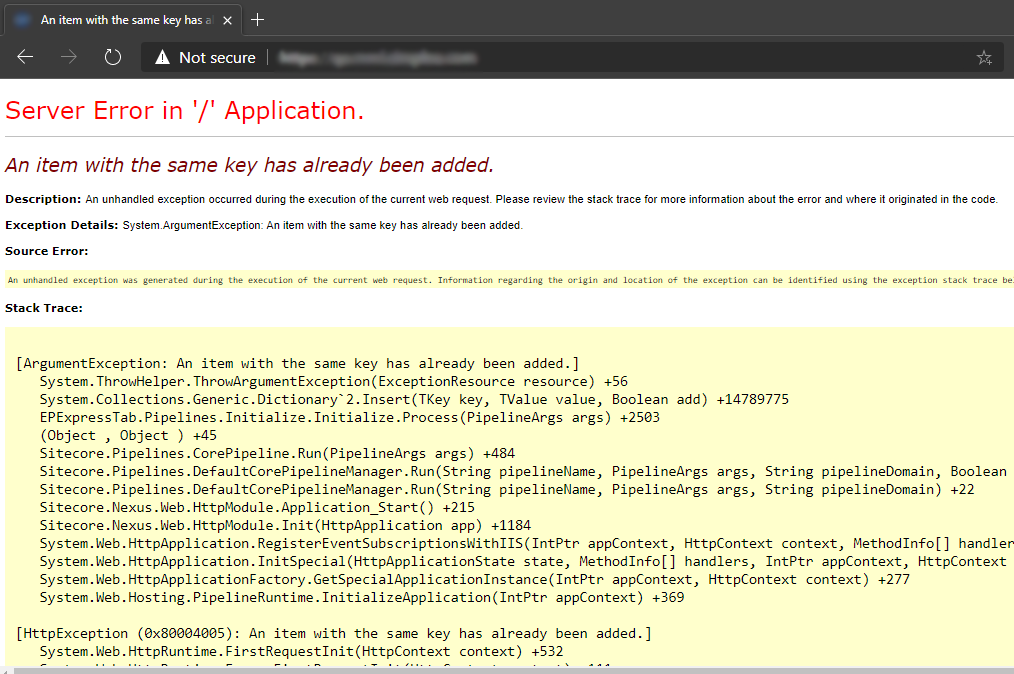Viewport: 1014px width, 674px height.
Task: Click 'System.ThrowHelper.ThrowArgumentException' stack line
Action: coord(334,382)
